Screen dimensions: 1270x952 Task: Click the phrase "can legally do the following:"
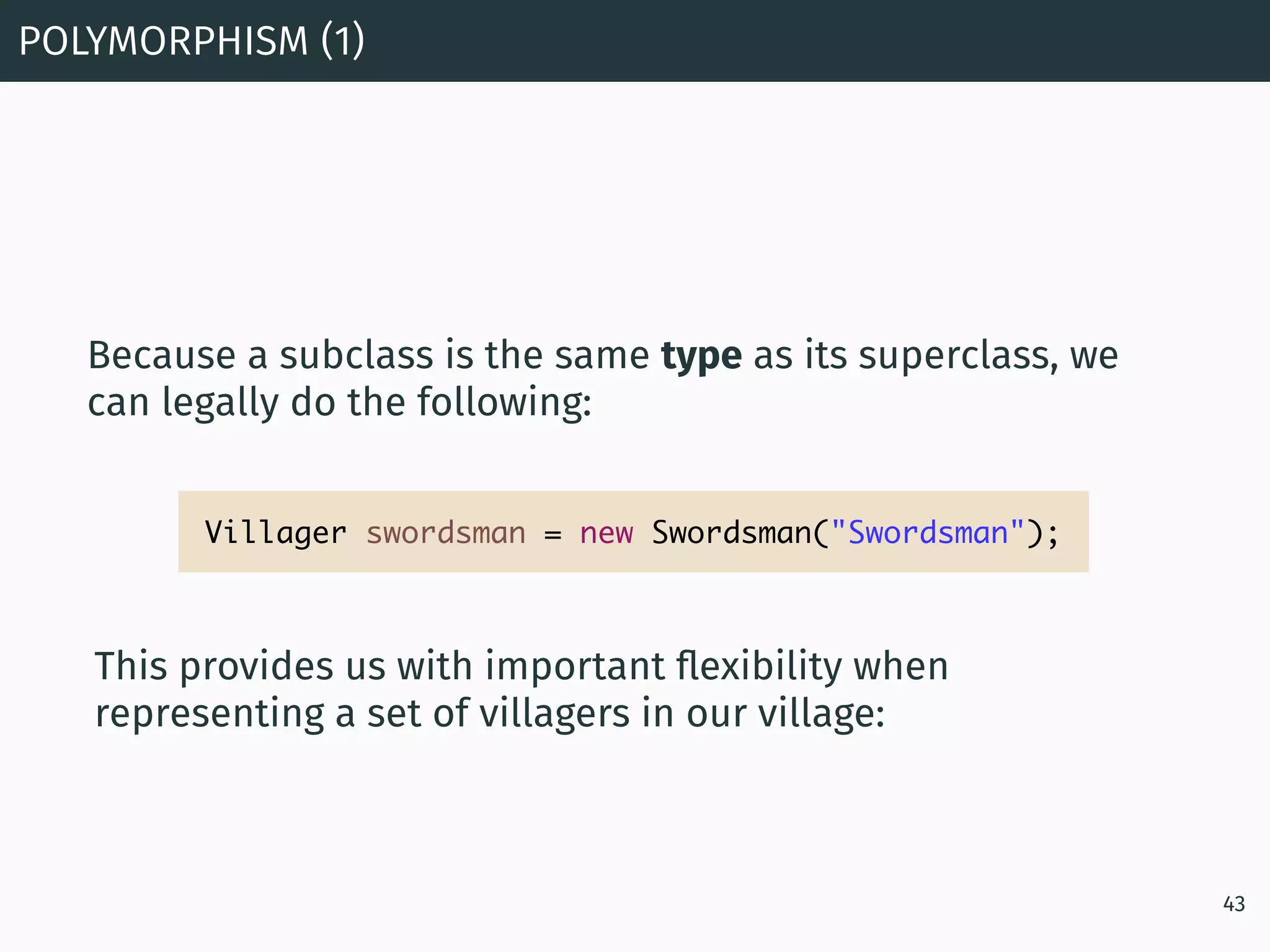point(340,403)
